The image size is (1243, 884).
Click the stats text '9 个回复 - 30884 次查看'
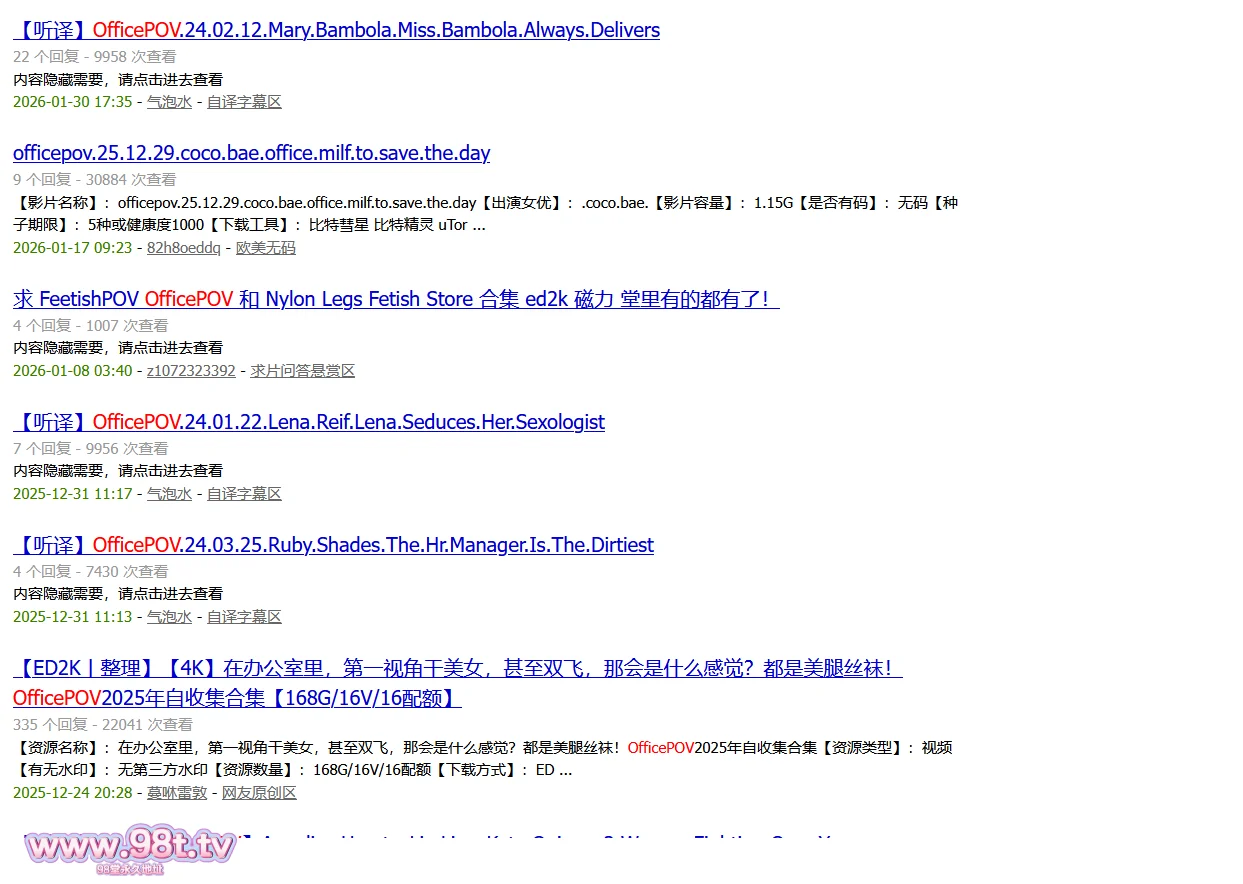[95, 180]
